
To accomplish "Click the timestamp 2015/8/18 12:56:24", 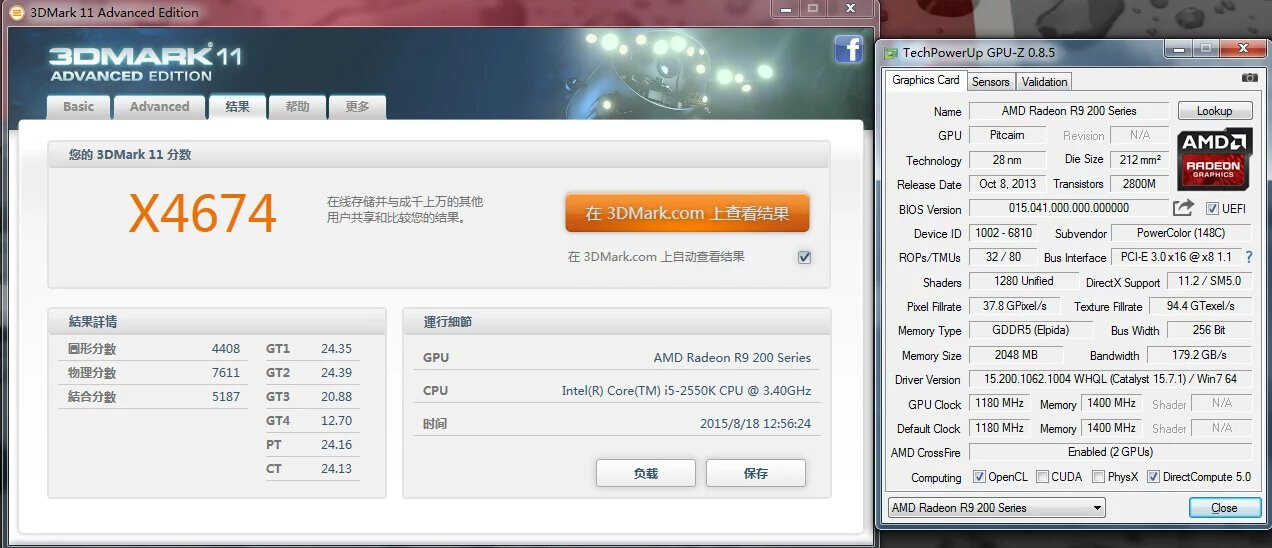I will click(755, 424).
